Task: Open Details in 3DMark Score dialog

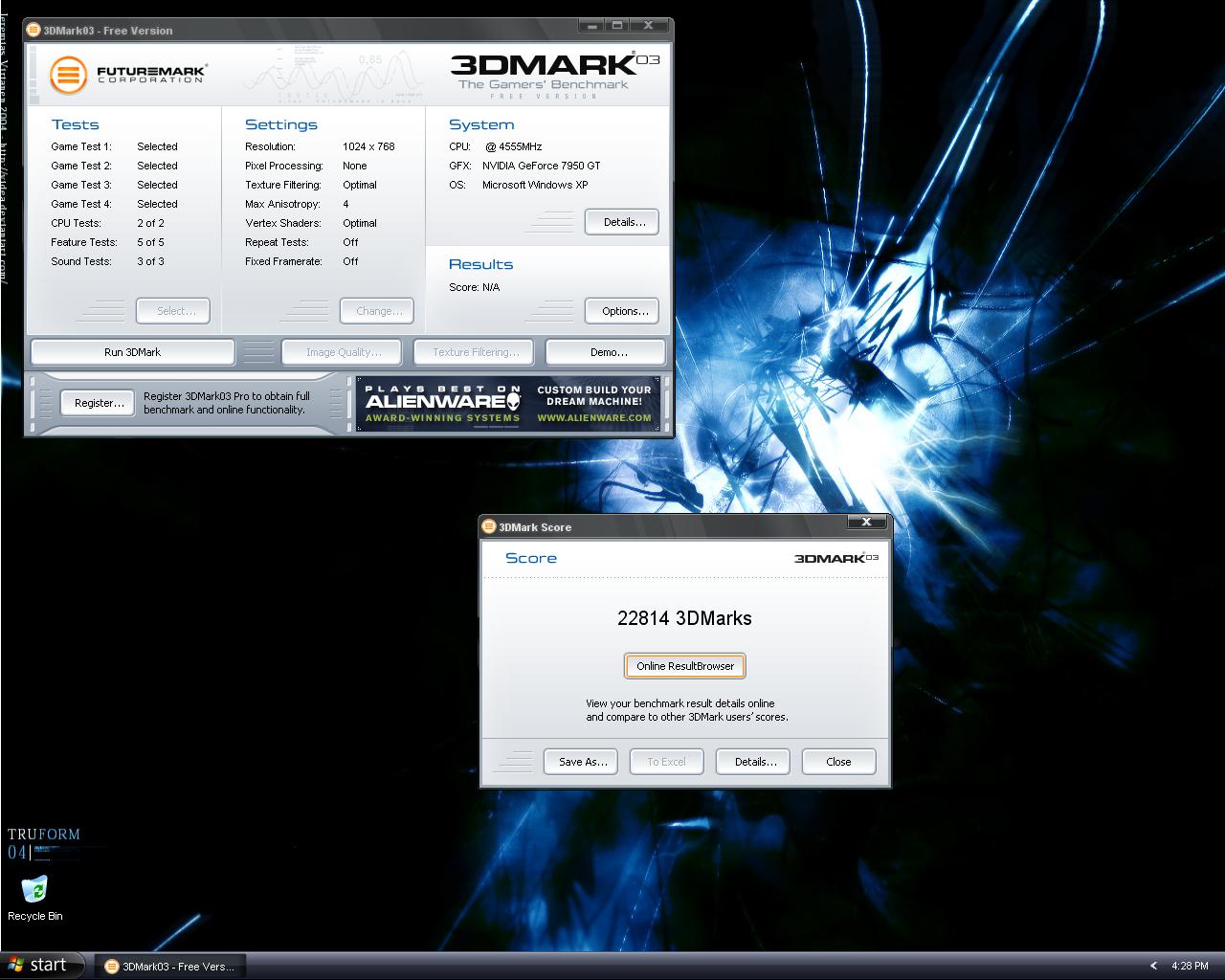Action: 755,762
